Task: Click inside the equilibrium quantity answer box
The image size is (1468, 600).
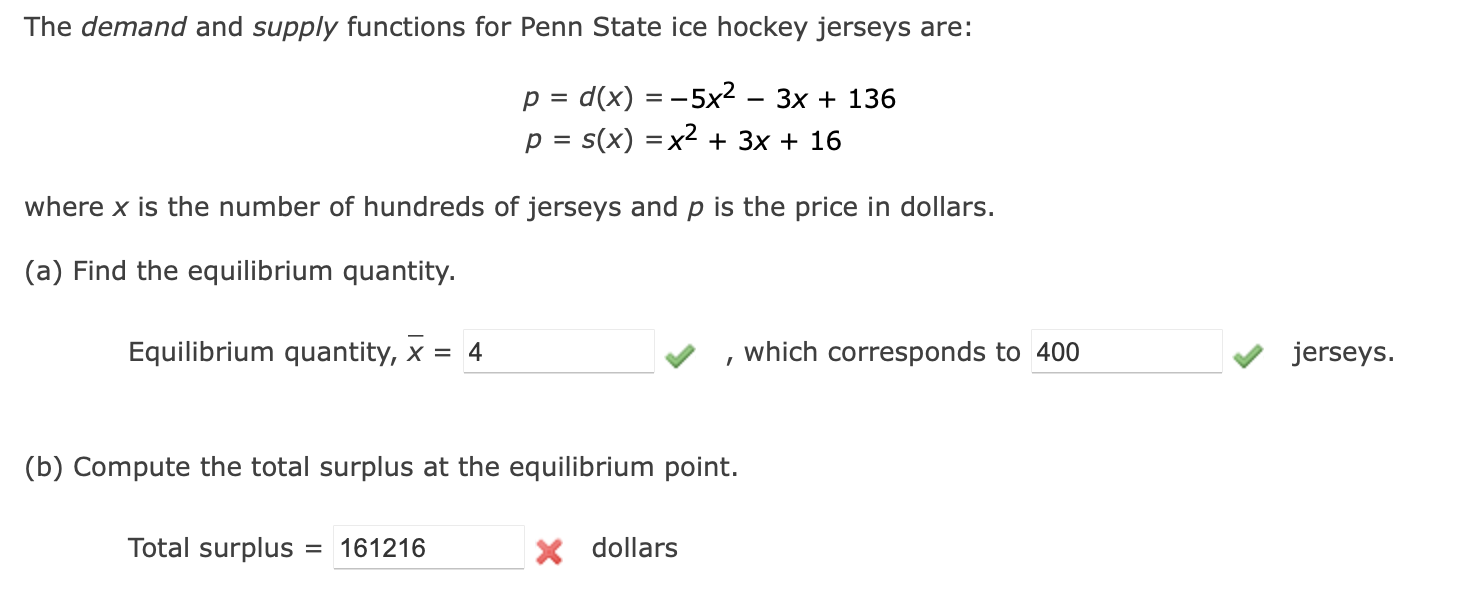Action: pyautogui.click(x=557, y=352)
